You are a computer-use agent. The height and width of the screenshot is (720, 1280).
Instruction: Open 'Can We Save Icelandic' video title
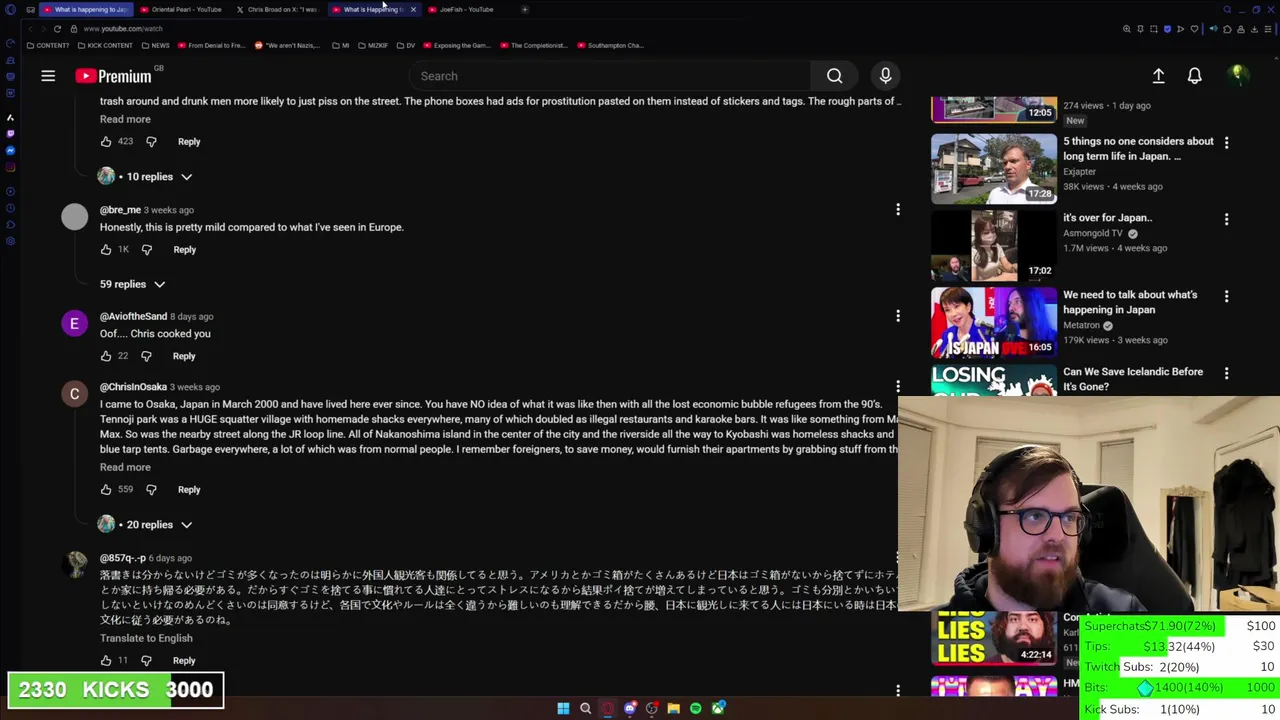(1133, 379)
